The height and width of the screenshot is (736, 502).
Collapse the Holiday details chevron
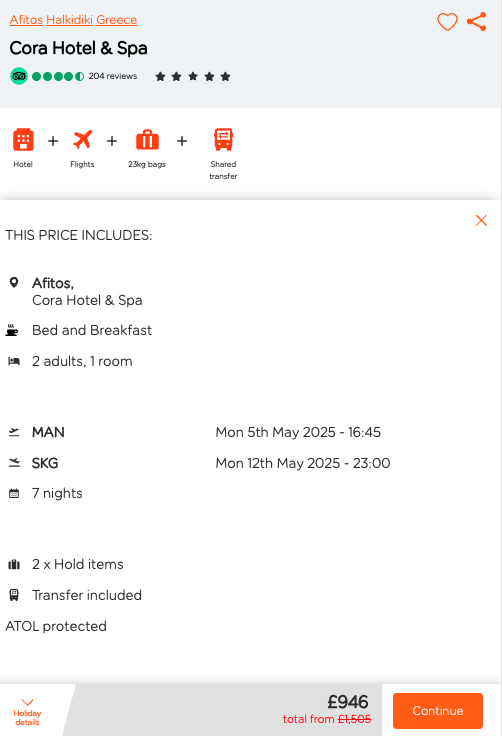pyautogui.click(x=27, y=702)
